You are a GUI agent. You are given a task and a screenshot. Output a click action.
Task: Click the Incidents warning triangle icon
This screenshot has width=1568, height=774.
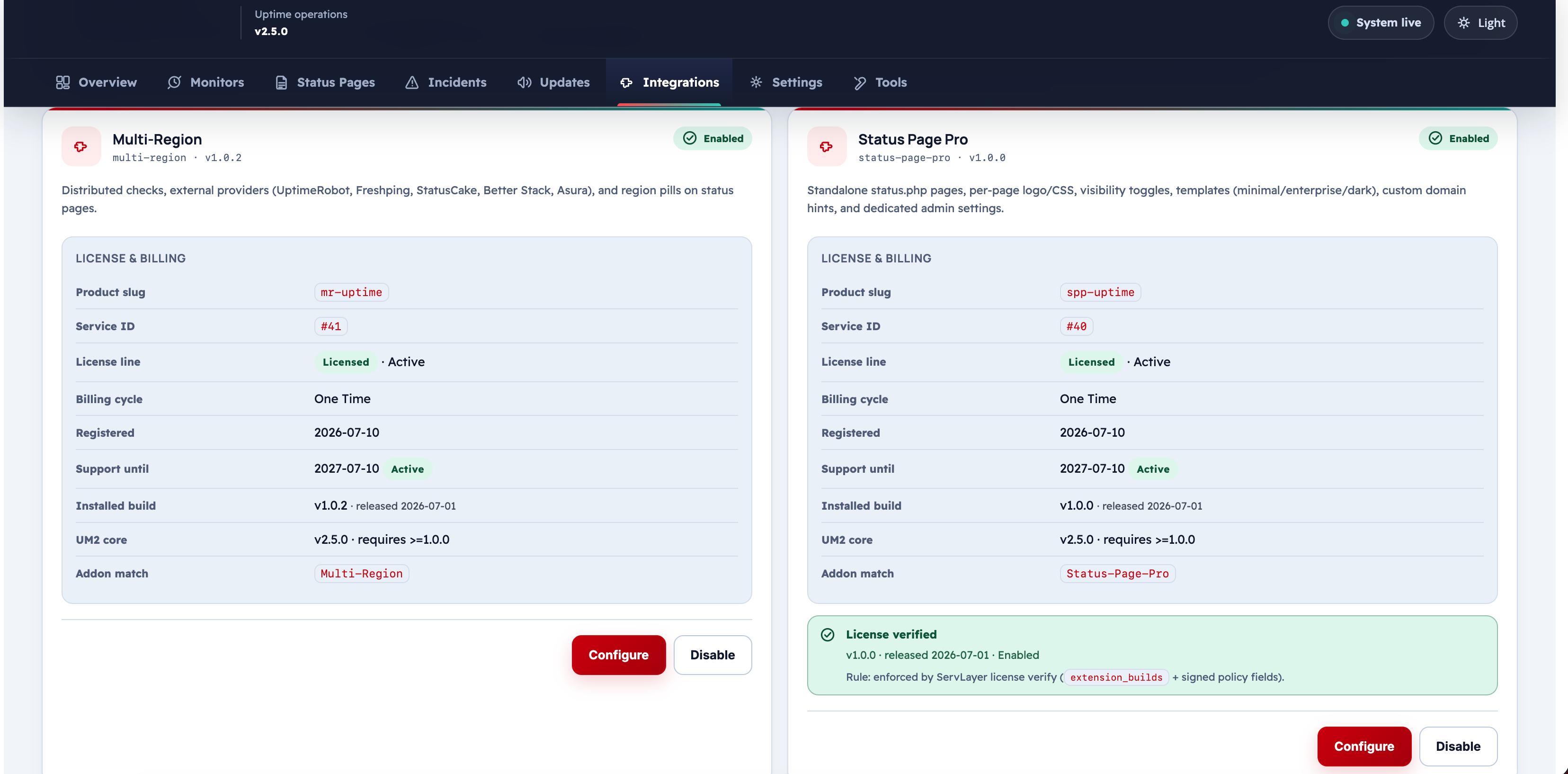[x=412, y=82]
